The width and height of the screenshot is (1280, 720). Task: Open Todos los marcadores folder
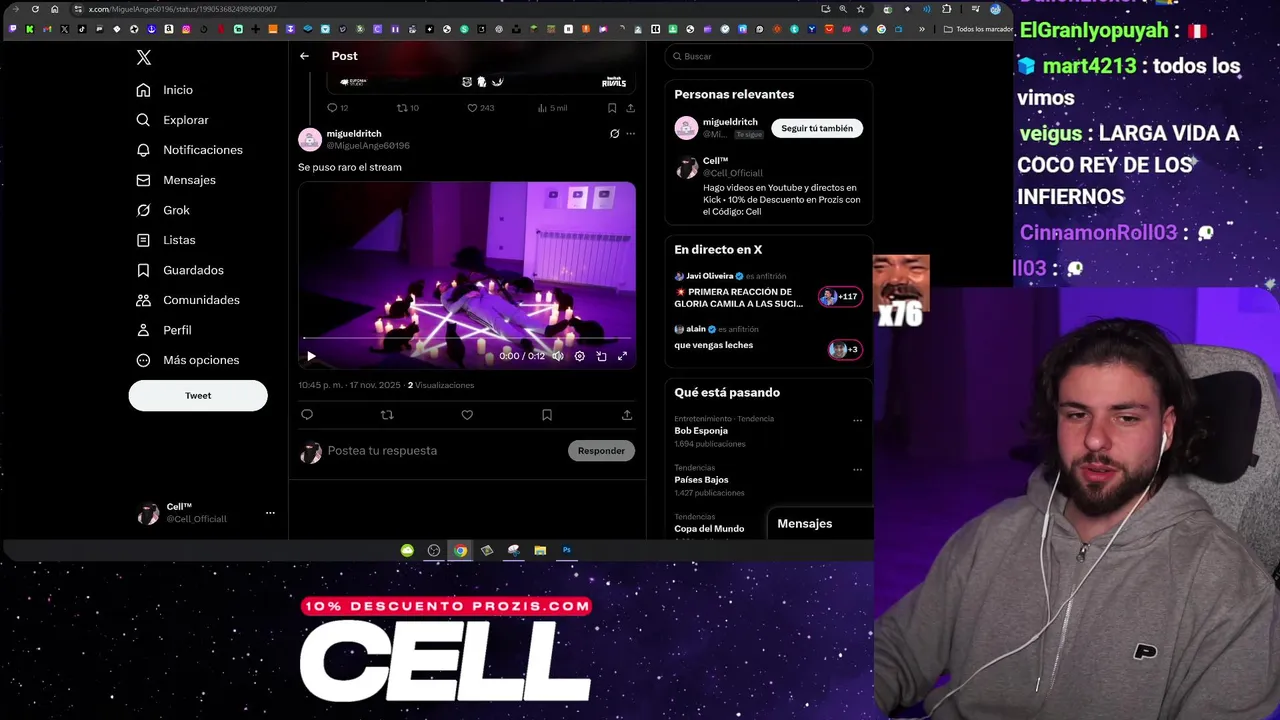click(x=980, y=29)
